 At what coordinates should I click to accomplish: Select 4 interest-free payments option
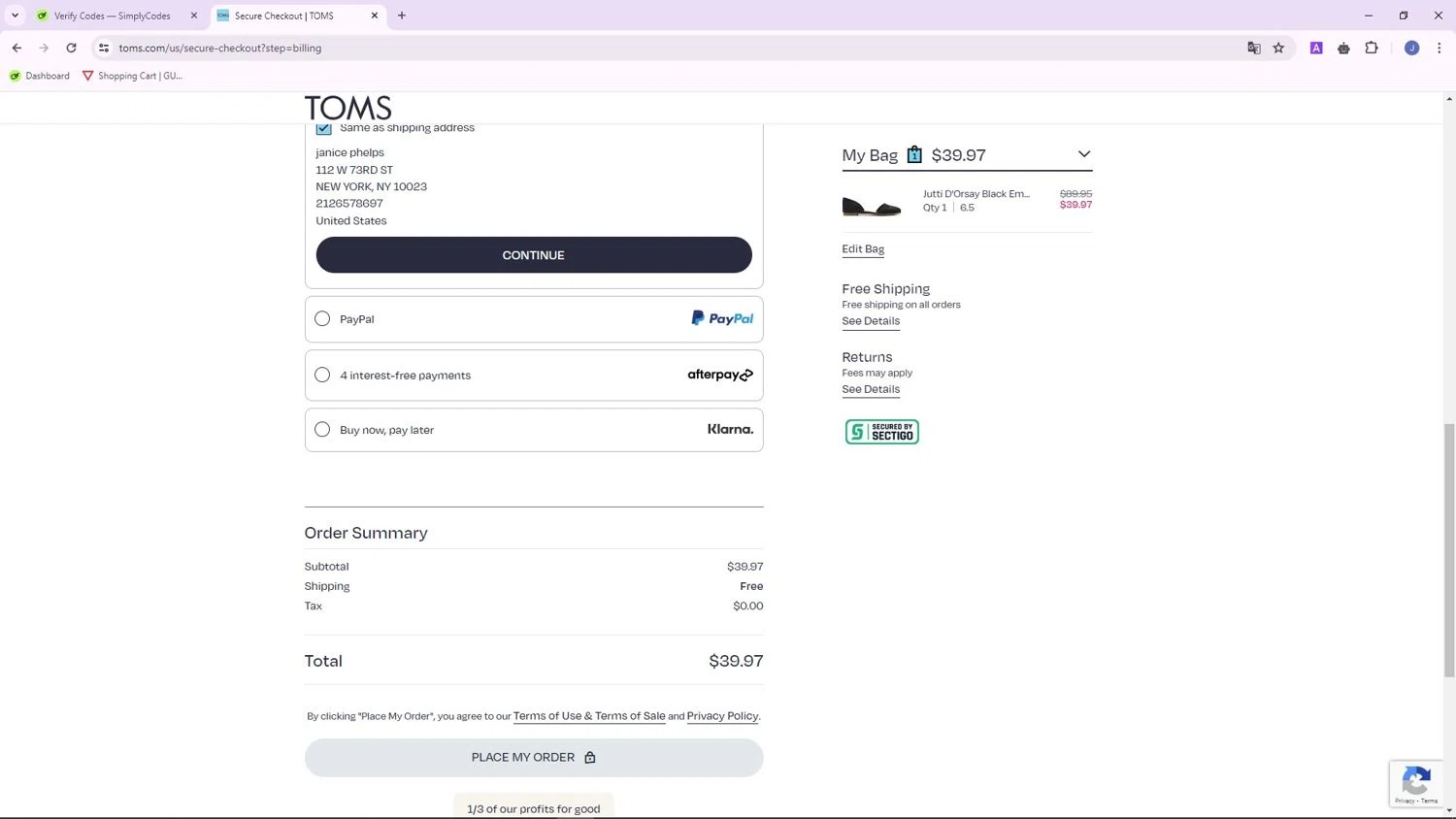pyautogui.click(x=322, y=375)
